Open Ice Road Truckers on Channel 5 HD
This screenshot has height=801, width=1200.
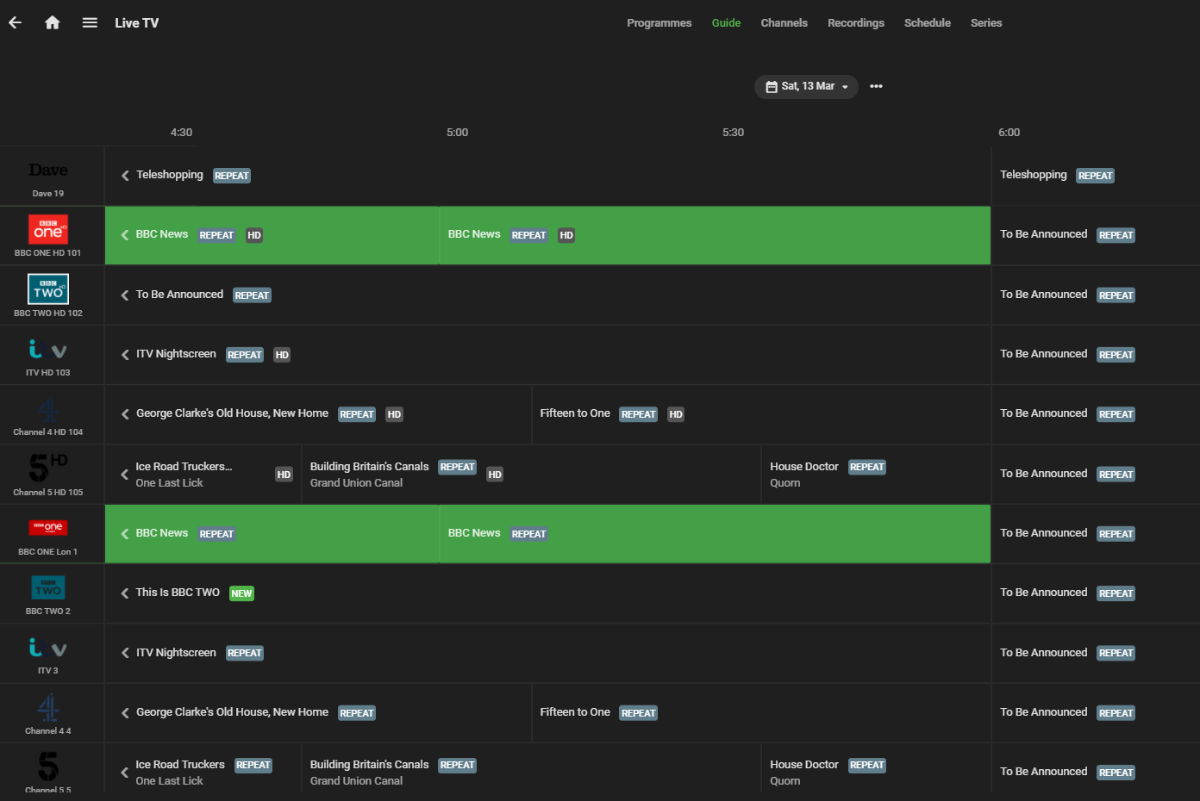click(x=203, y=474)
